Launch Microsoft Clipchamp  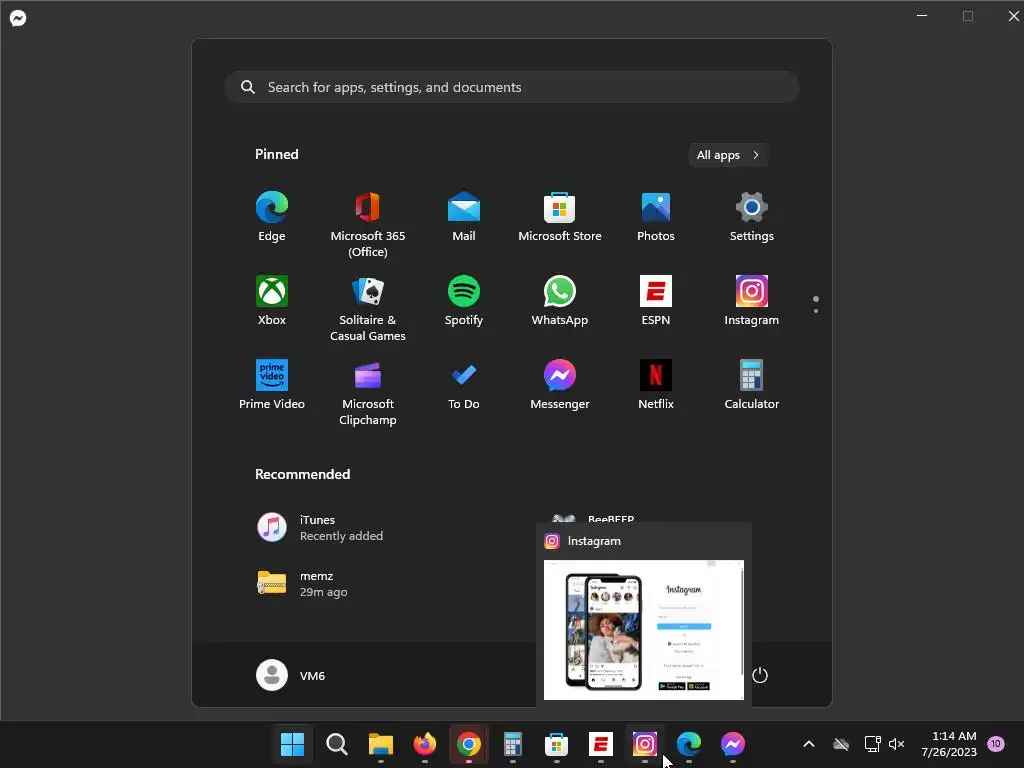(368, 392)
